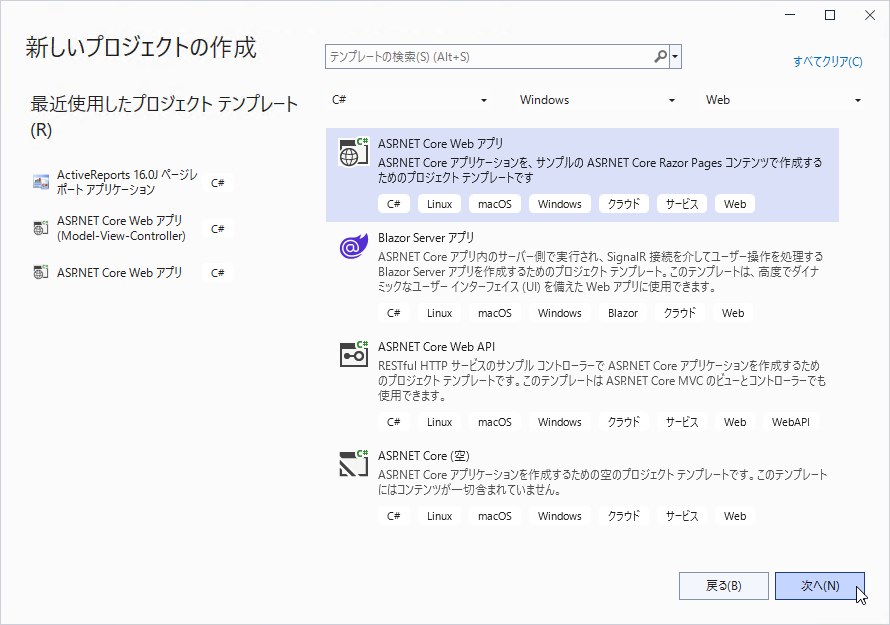Select the Blazor Server アプリ template title
The image size is (890, 625).
pos(426,238)
